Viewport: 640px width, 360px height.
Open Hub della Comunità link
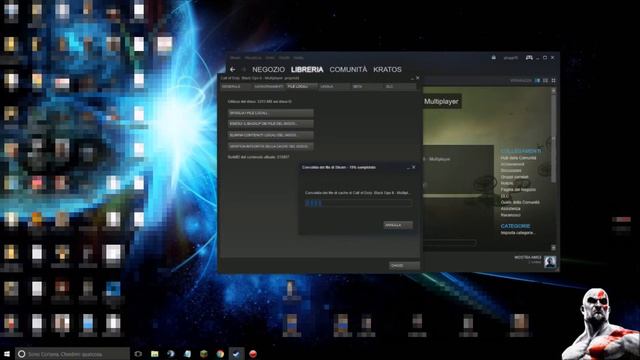click(518, 158)
